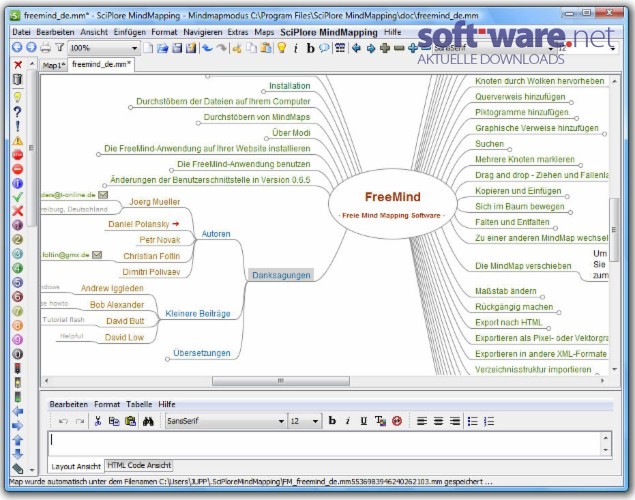This screenshot has height=500, width=635.
Task: Center align note text
Action: [x=438, y=421]
